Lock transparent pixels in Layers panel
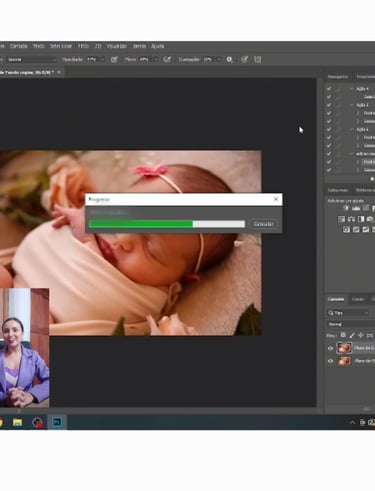 pyautogui.click(x=343, y=335)
